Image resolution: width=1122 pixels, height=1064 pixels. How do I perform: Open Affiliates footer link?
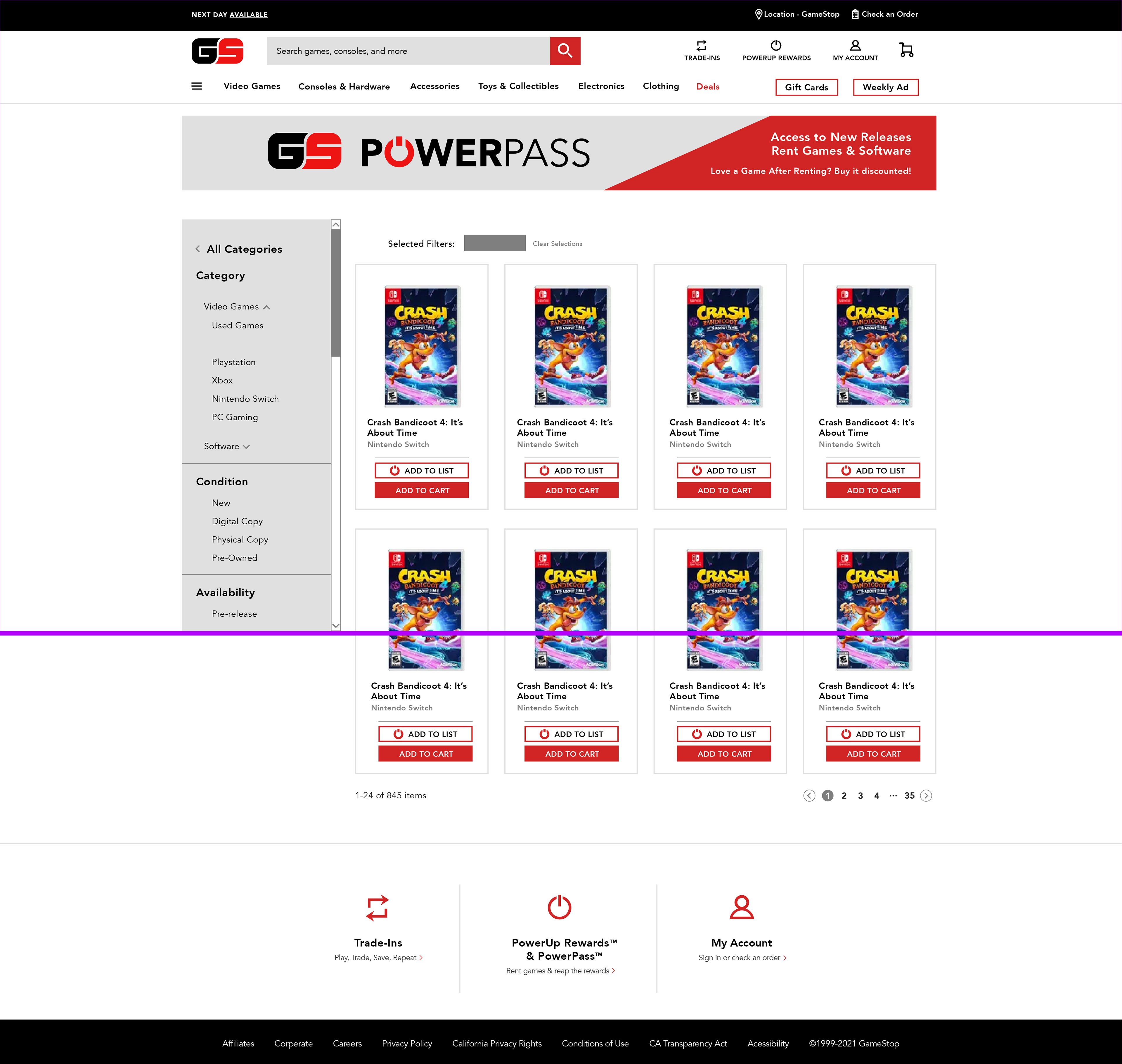238,1044
